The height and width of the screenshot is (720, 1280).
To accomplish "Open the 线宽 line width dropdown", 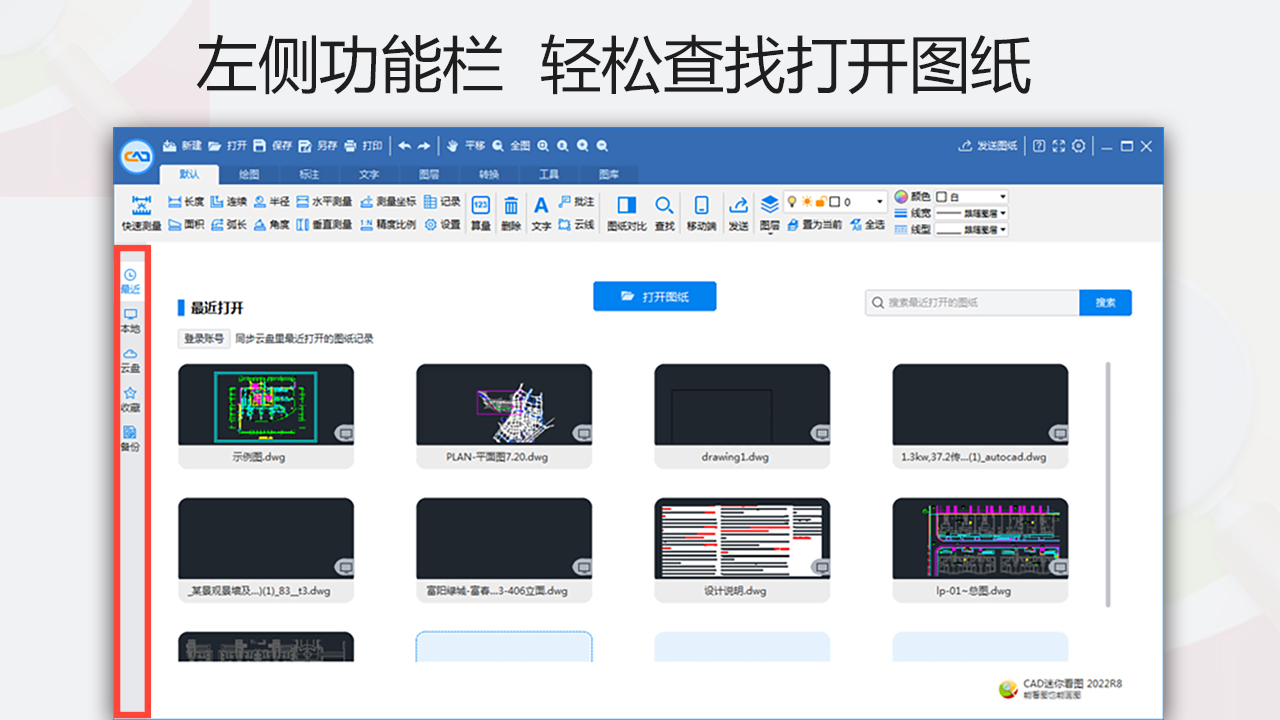I will tap(970, 213).
